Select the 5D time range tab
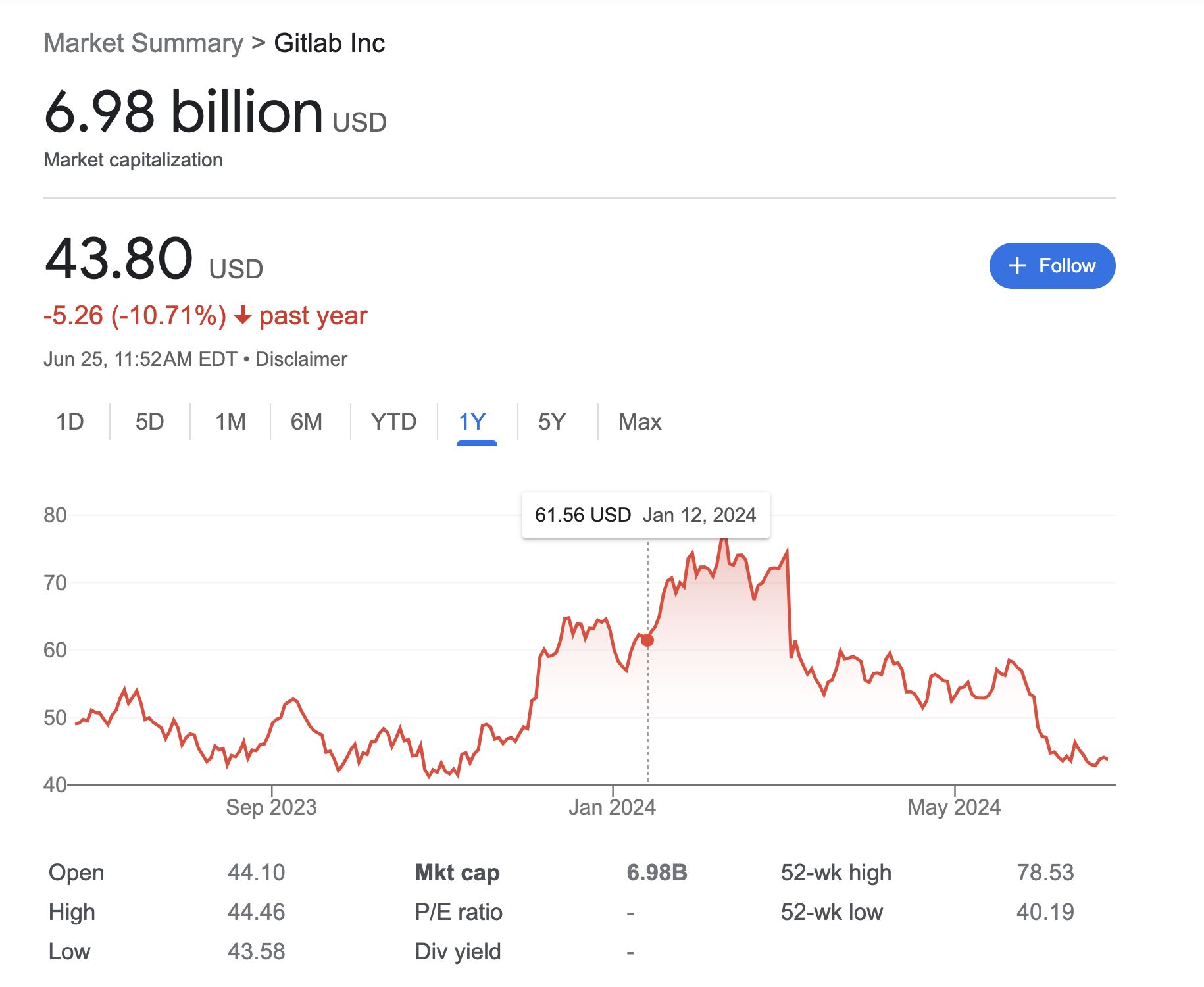This screenshot has height=987, width=1204. [x=149, y=422]
